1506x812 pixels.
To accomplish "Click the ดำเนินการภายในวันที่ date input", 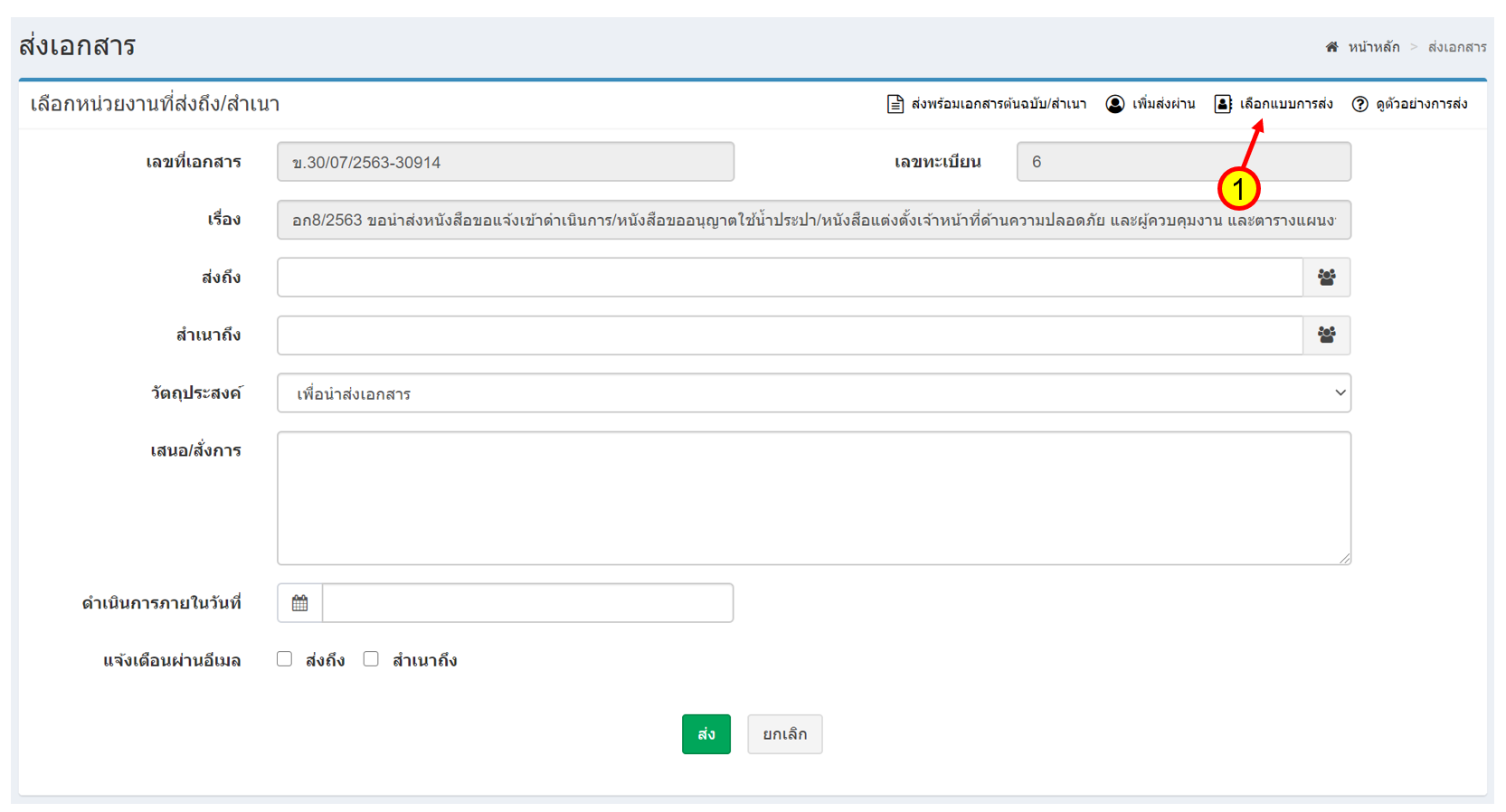I will point(526,603).
